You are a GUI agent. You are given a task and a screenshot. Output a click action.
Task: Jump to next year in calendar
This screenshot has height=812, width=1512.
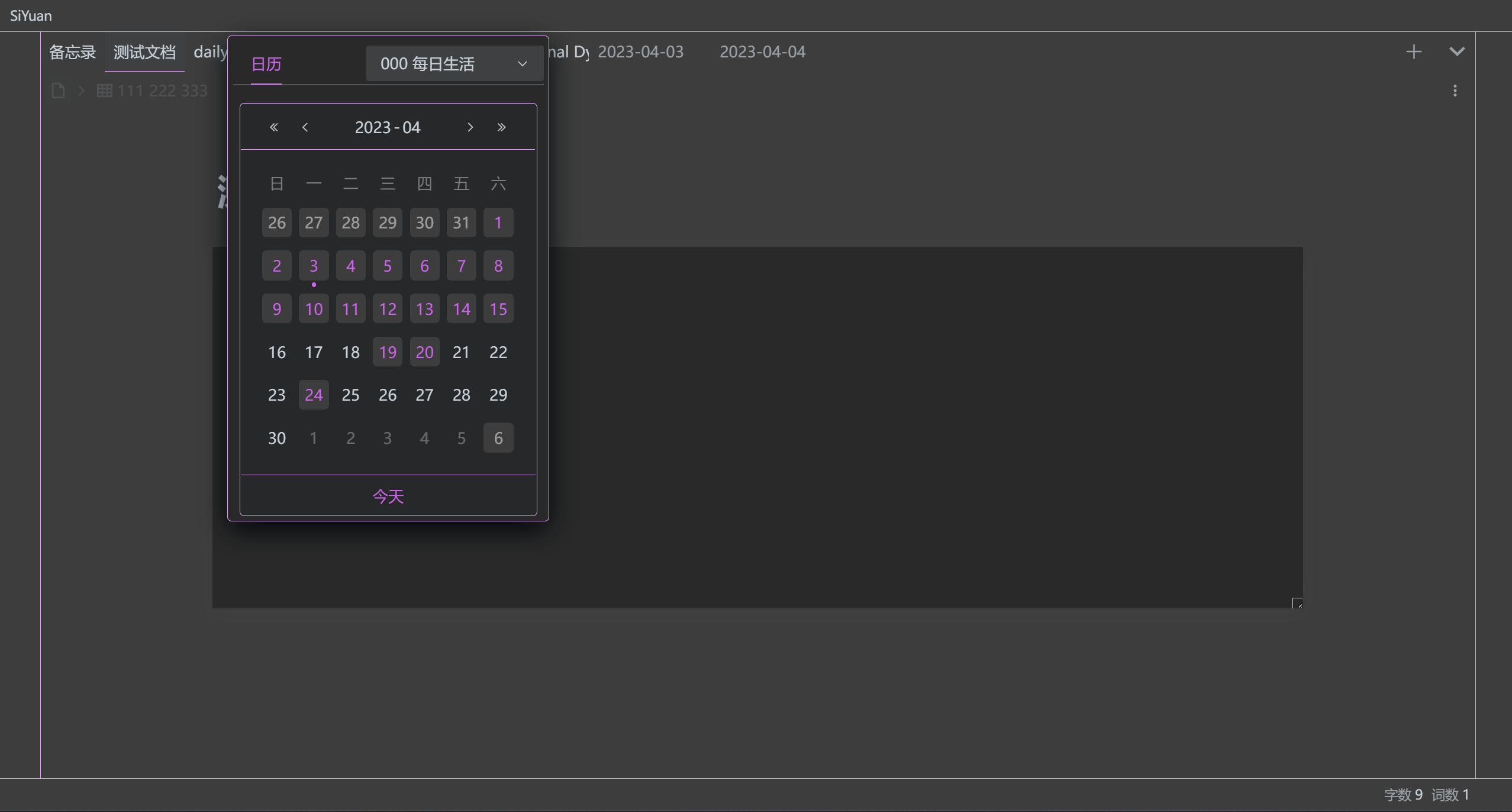pos(501,127)
